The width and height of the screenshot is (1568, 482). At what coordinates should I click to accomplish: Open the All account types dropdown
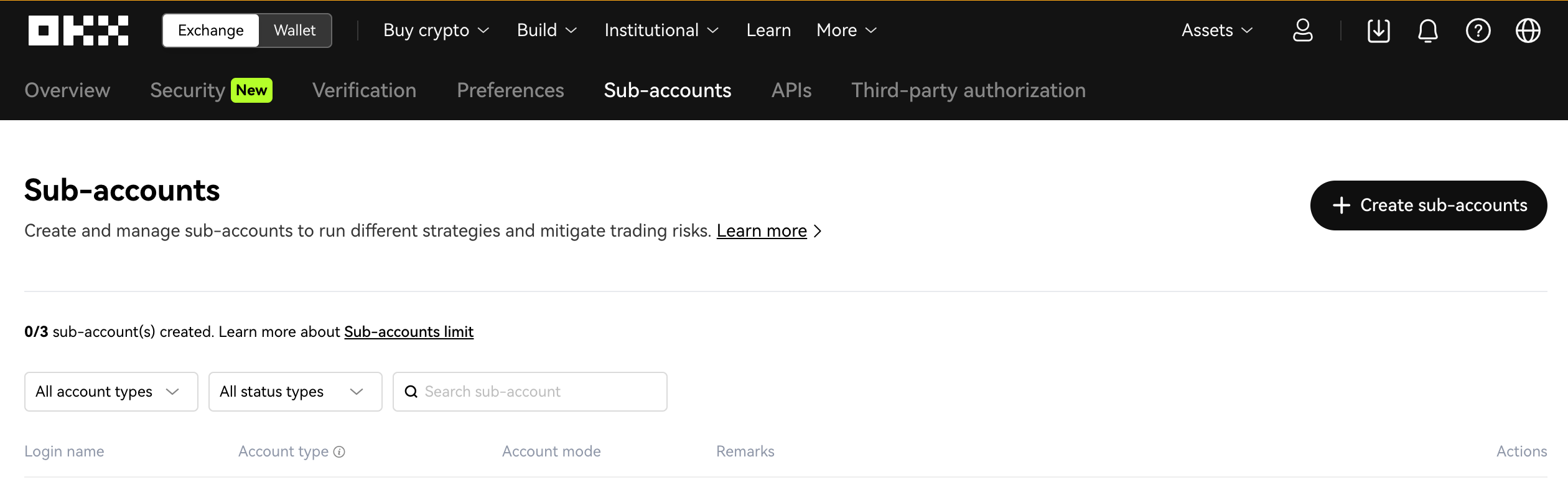point(111,392)
